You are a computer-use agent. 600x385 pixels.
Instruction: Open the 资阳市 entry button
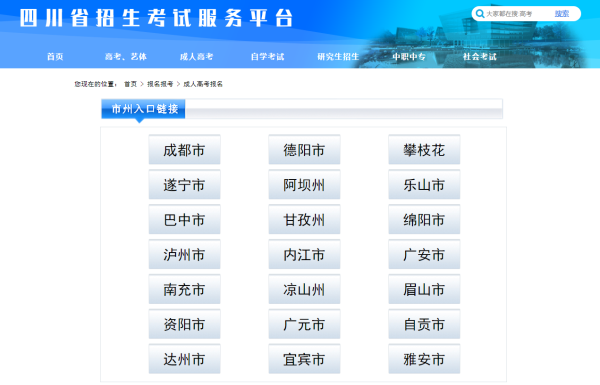coord(184,324)
